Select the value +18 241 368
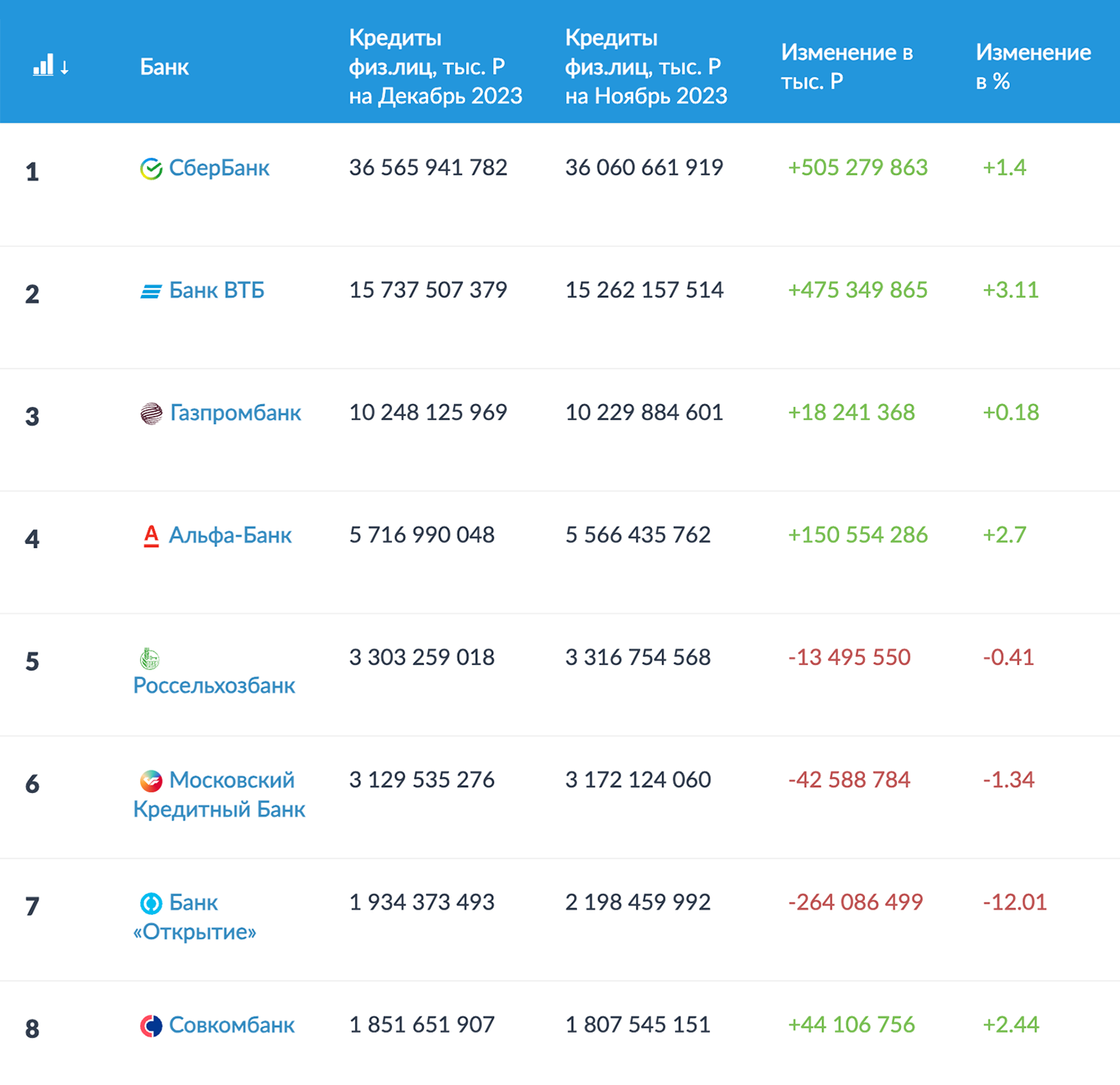Viewport: 1120px width, 1085px height. [851, 412]
